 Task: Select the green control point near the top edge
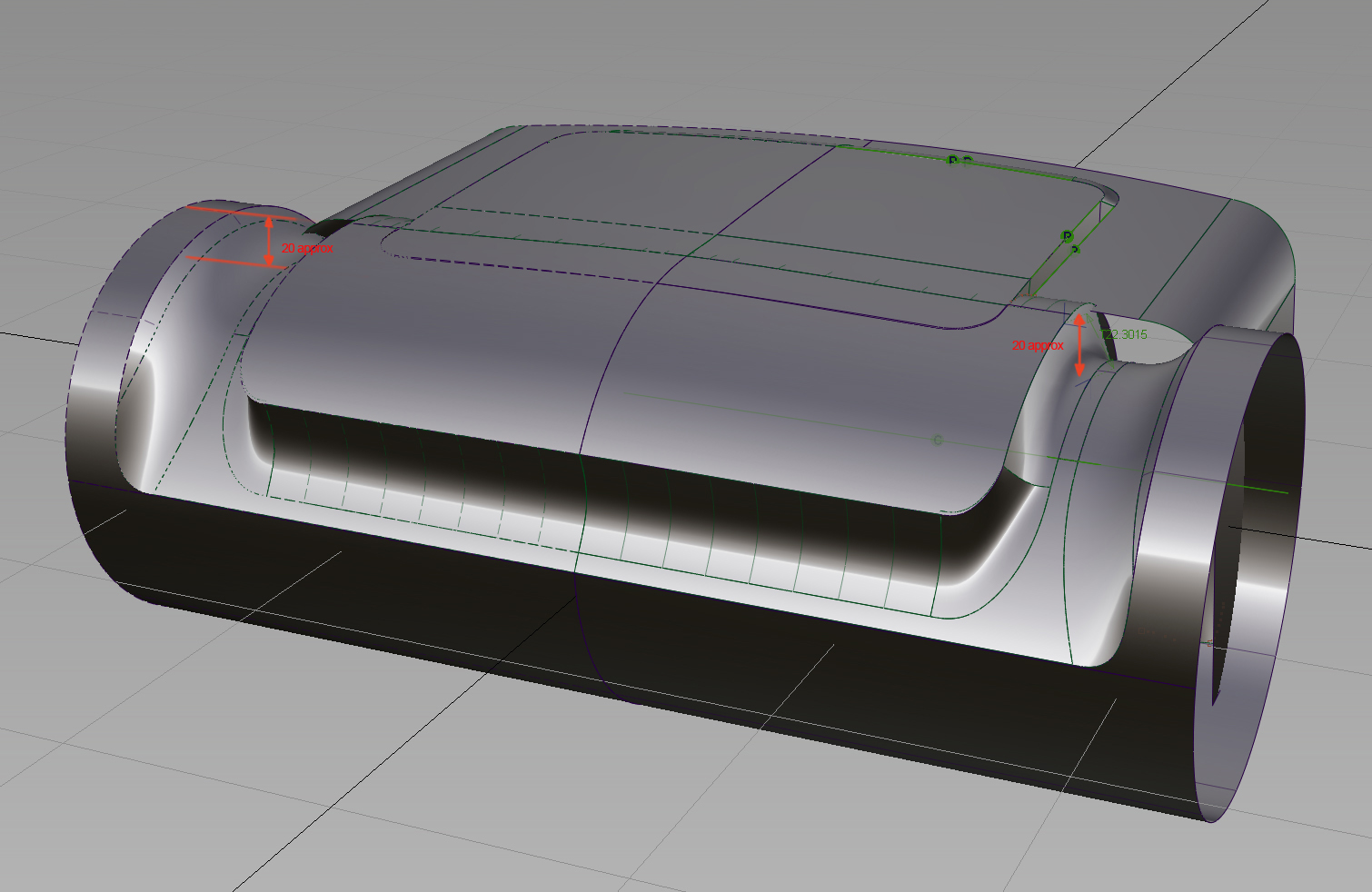click(x=952, y=159)
